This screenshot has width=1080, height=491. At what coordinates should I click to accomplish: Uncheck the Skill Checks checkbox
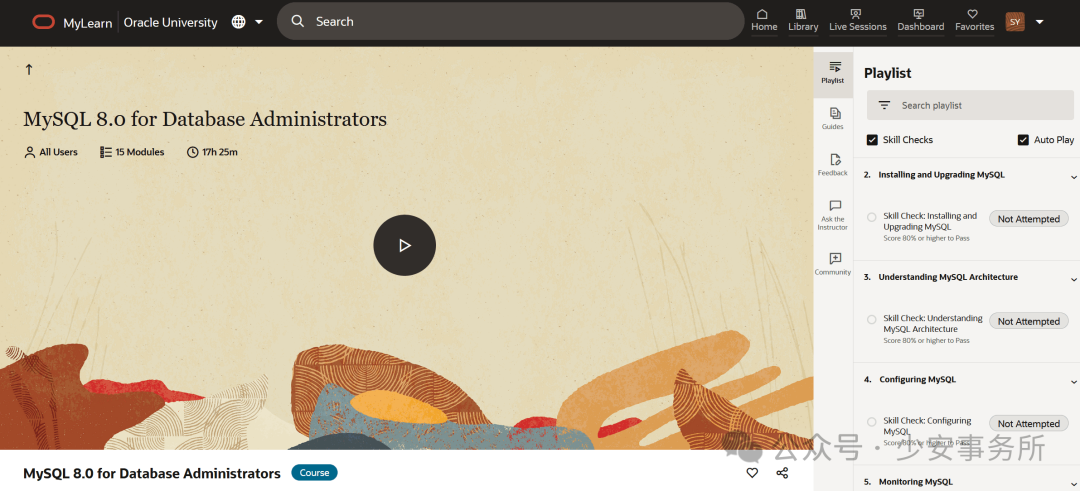(872, 140)
